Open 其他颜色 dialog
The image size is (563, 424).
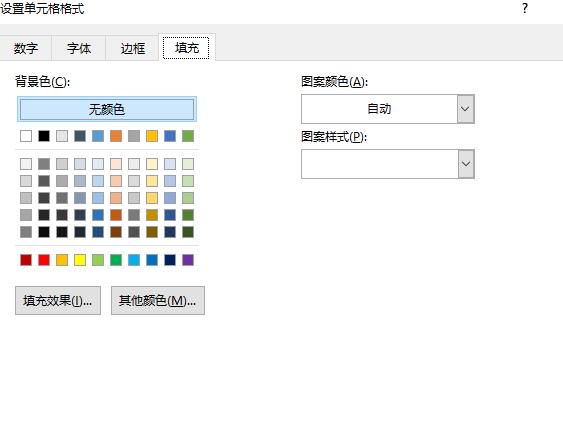[x=158, y=300]
